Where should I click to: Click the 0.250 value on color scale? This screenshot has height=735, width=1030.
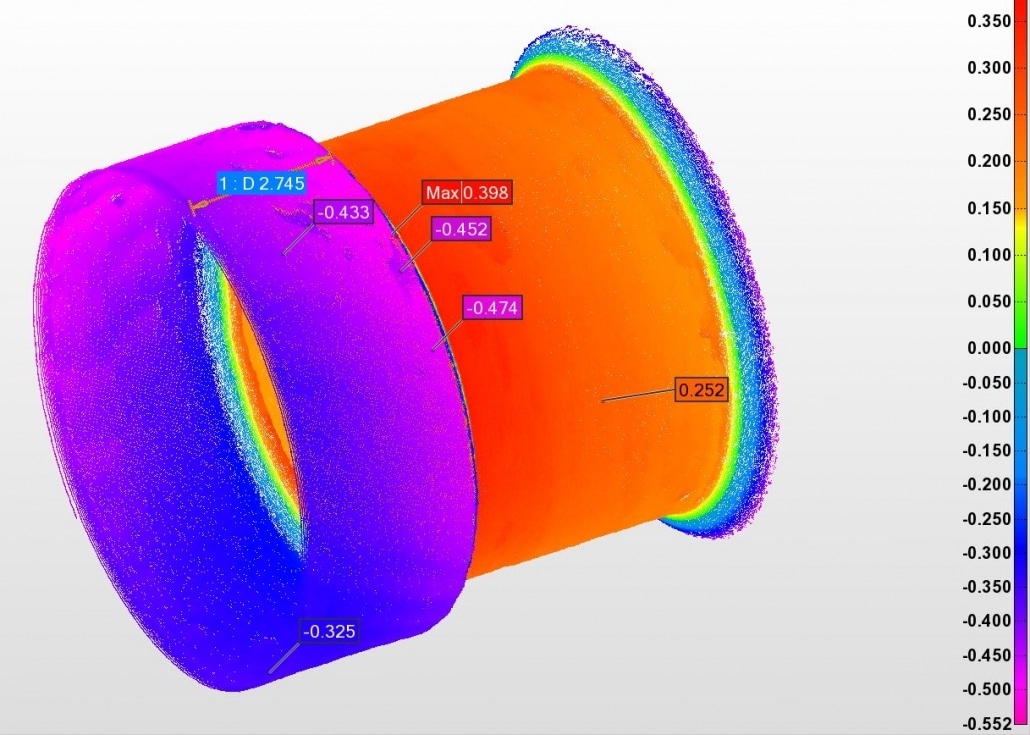pos(989,114)
